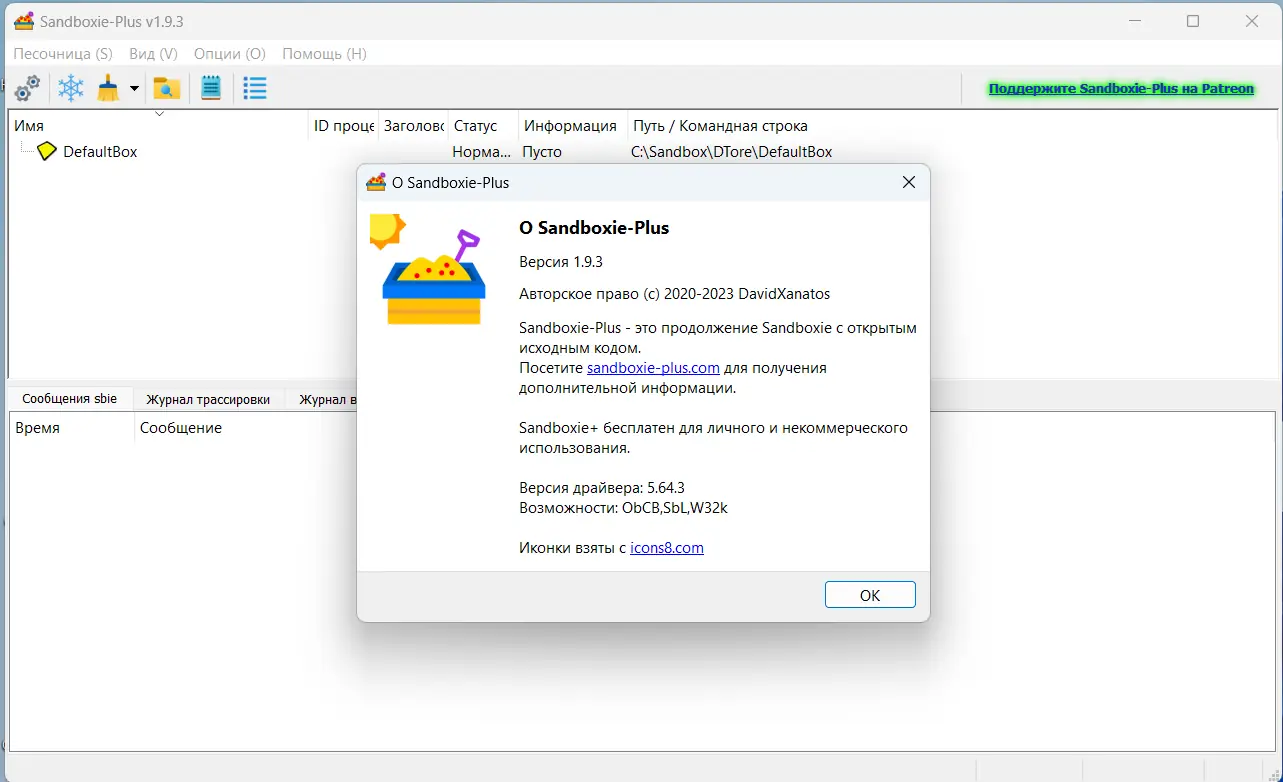Click the Пусто information cell

coord(542,152)
